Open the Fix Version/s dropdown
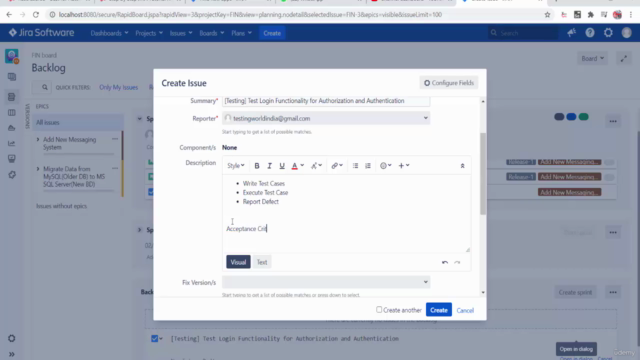 tap(326, 282)
